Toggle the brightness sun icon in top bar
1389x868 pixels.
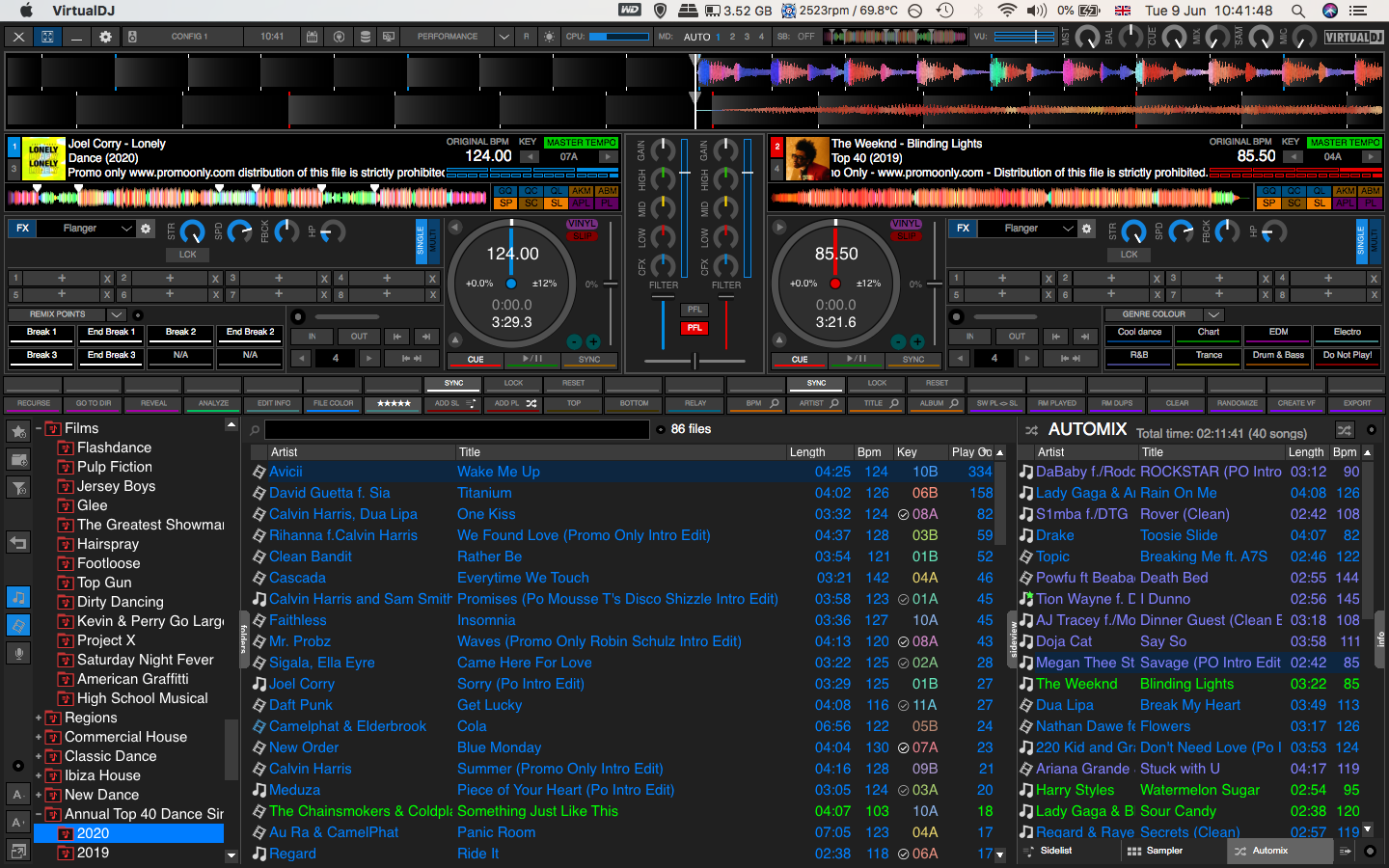click(549, 37)
